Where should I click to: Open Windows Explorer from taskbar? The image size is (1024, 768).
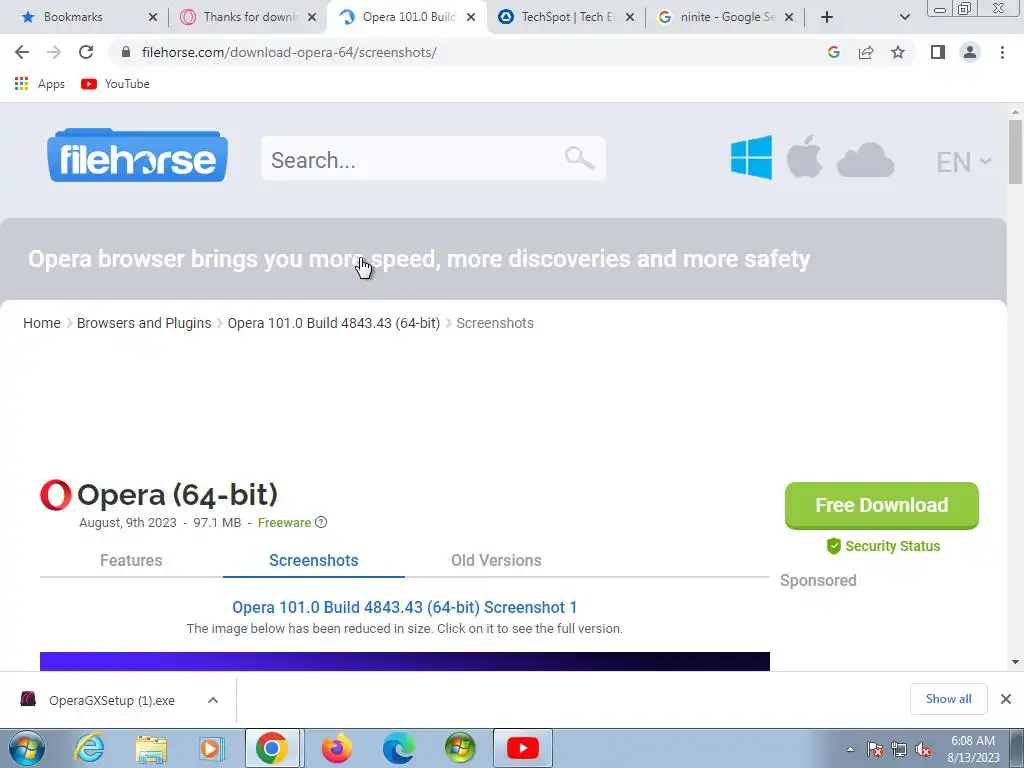[152, 748]
